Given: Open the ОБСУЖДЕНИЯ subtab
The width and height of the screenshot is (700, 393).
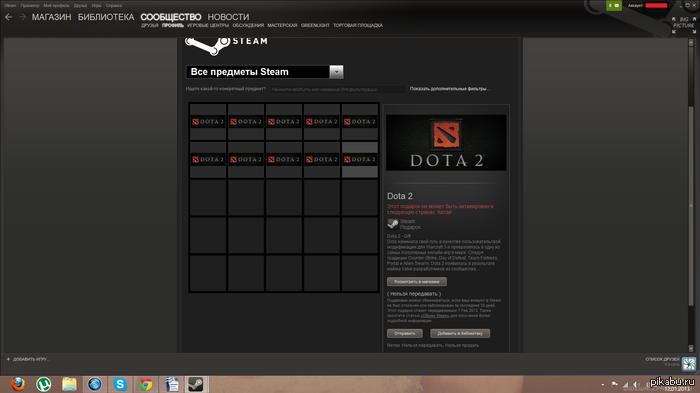Looking at the screenshot, I should 248,25.
